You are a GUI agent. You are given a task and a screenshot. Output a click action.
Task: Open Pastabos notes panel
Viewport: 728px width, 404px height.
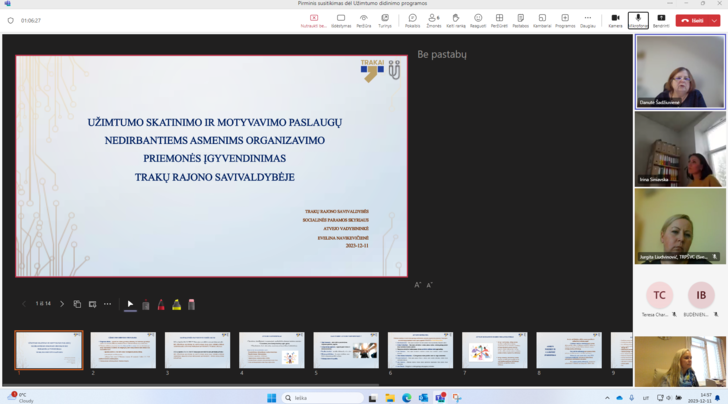520,20
